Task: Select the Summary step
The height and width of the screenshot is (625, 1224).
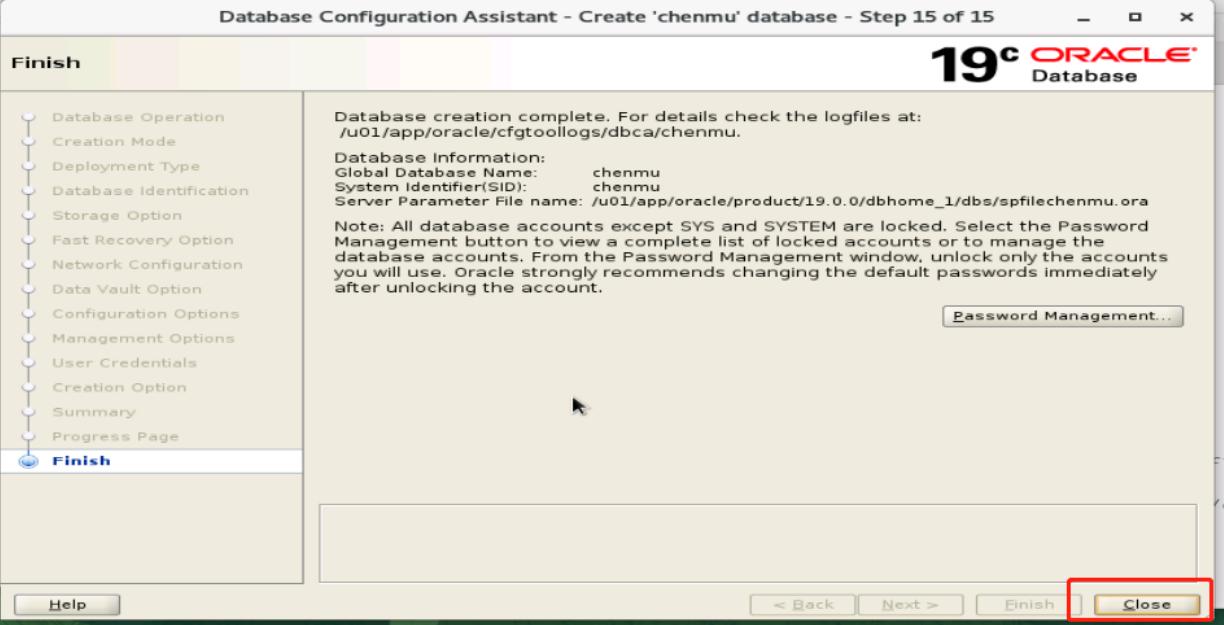Action: 93,411
